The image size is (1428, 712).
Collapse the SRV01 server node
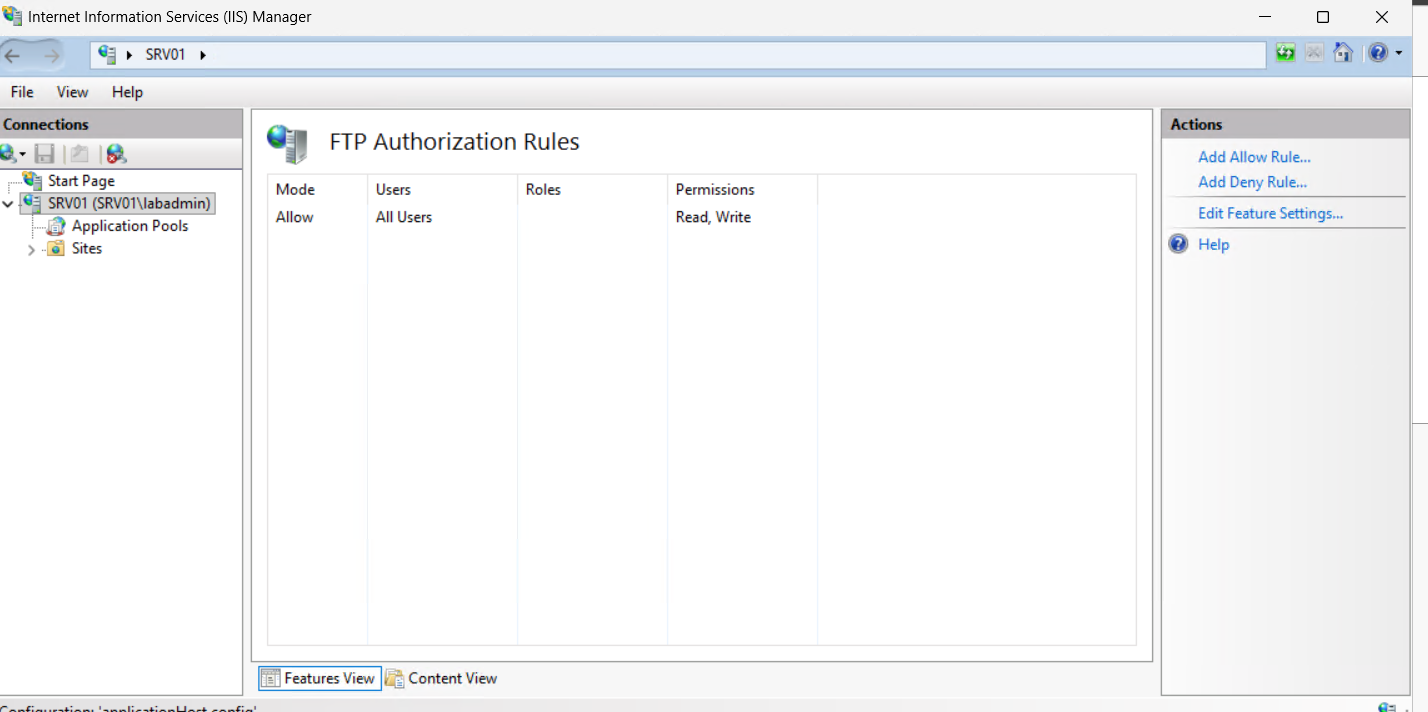coord(9,203)
